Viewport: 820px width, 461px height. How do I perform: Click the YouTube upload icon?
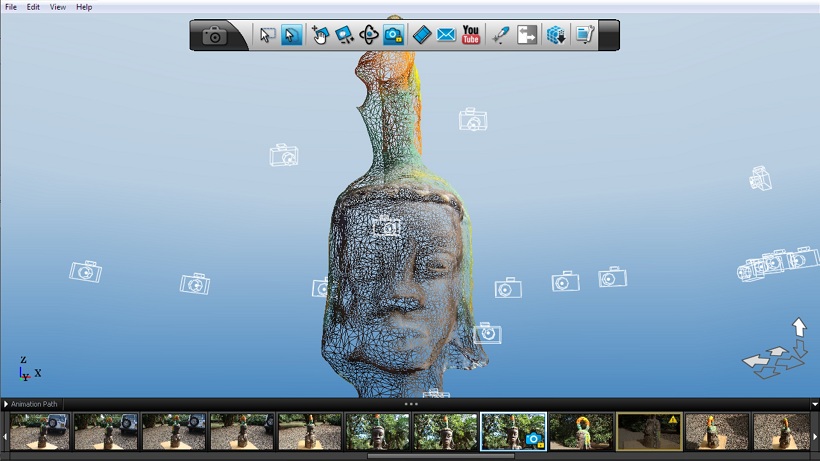[471, 35]
